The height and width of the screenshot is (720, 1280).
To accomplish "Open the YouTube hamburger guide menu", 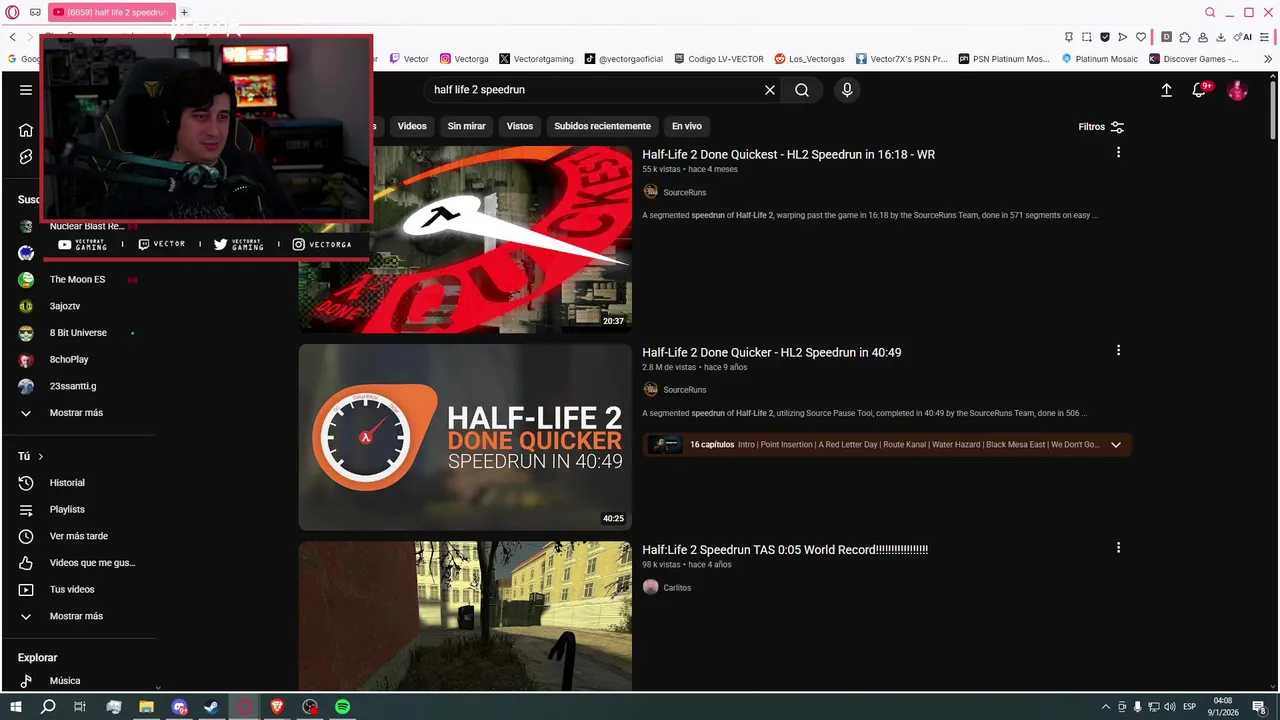I will tap(26, 90).
